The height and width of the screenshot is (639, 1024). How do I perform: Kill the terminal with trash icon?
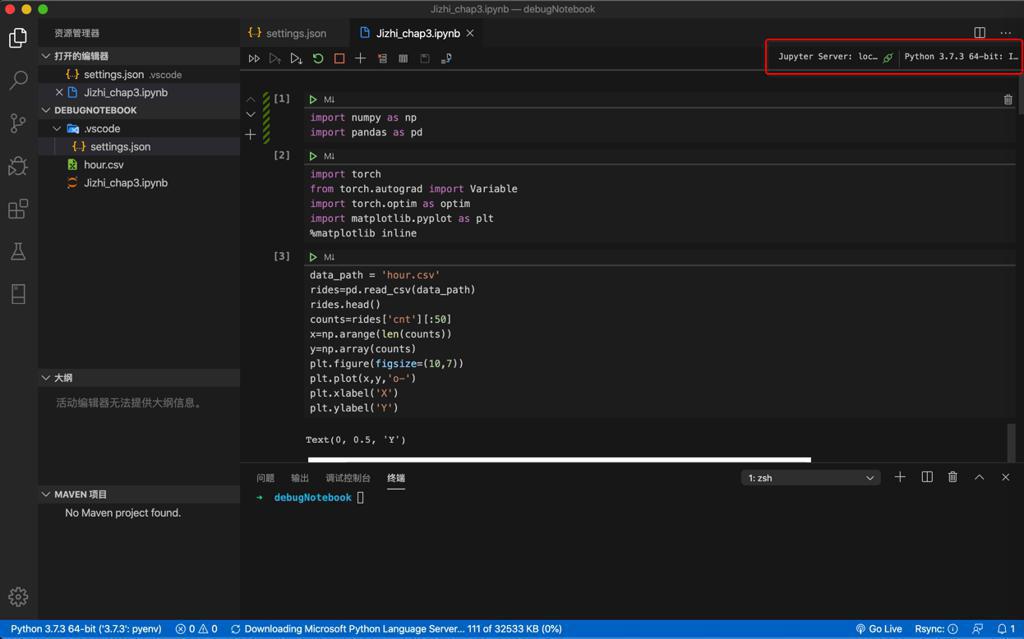click(x=952, y=477)
